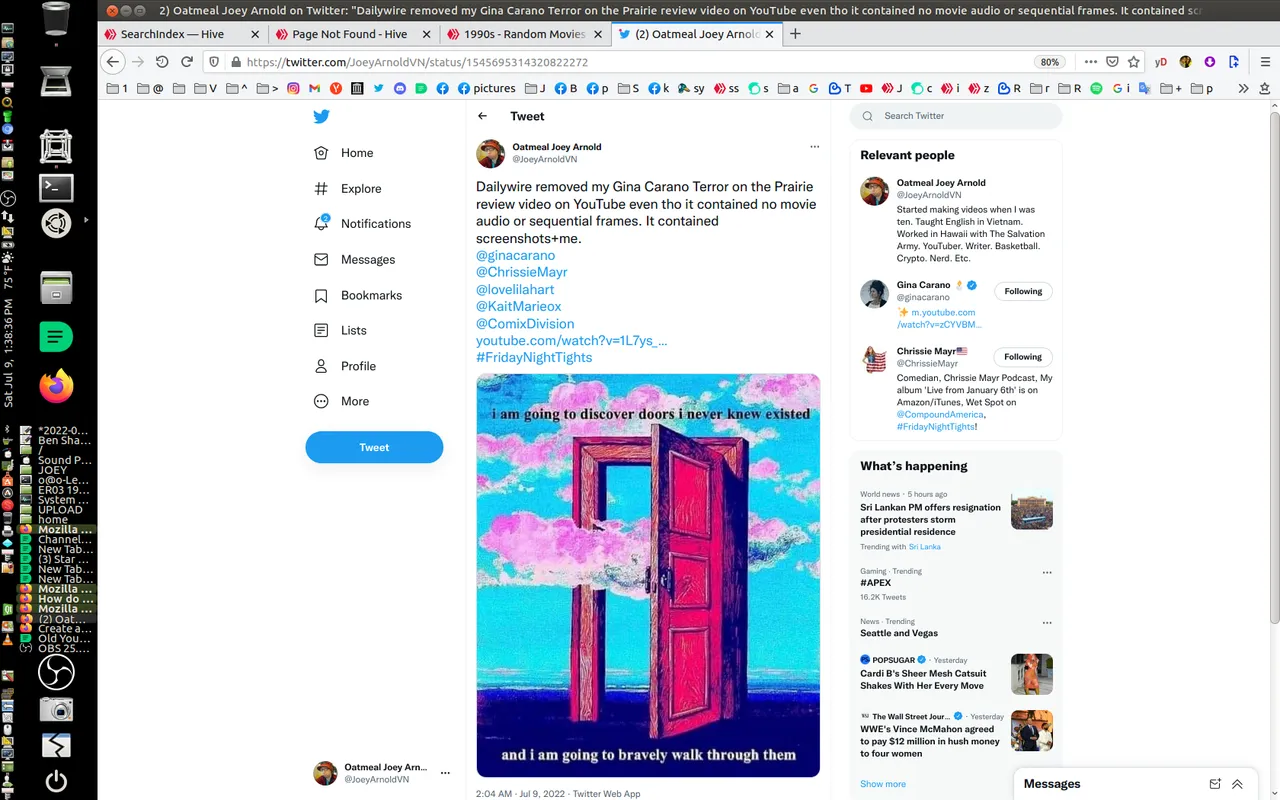Click the browser Back button
The height and width of the screenshot is (800, 1280).
pos(114,61)
